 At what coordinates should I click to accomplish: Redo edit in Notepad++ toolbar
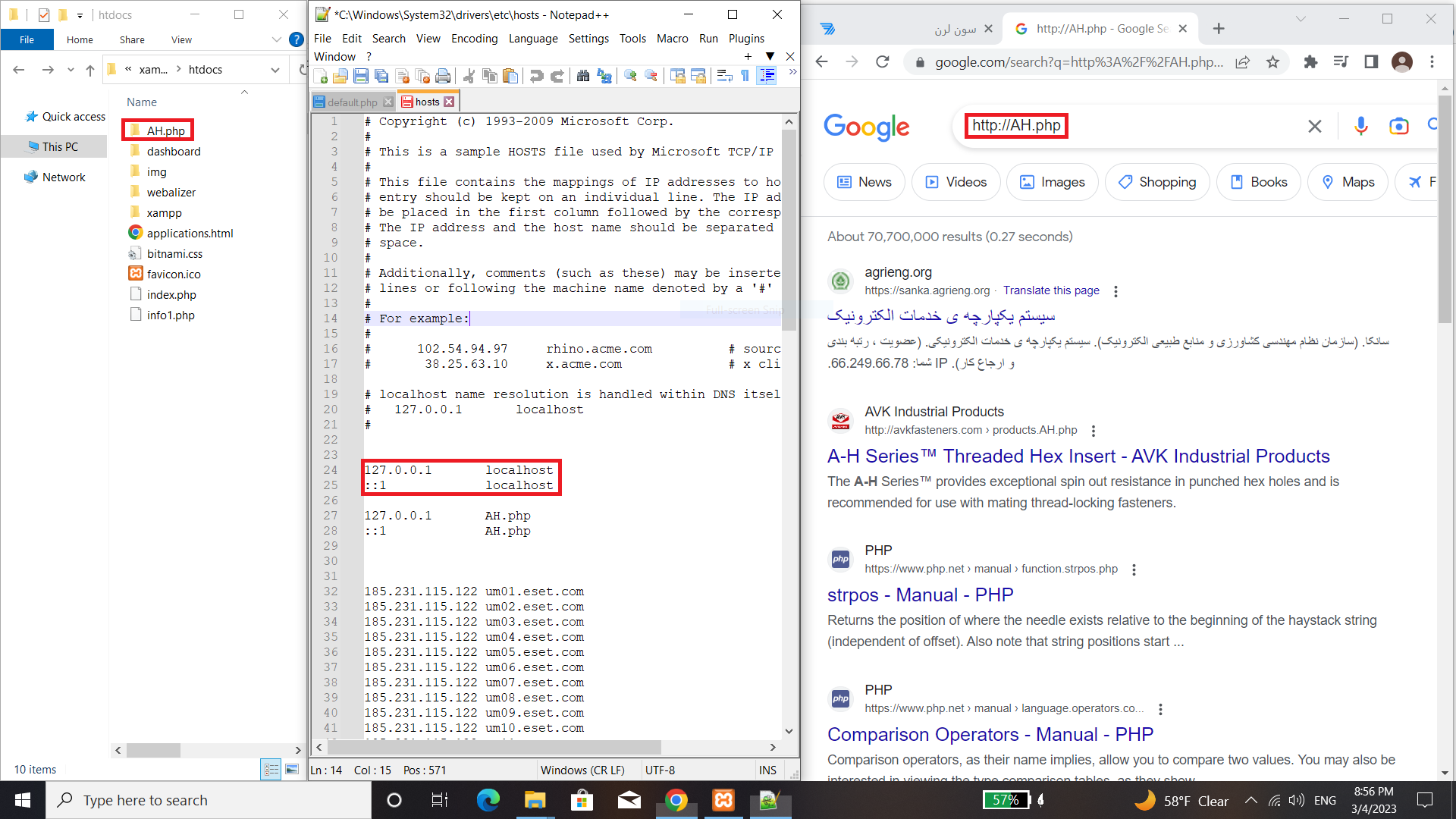tap(557, 76)
